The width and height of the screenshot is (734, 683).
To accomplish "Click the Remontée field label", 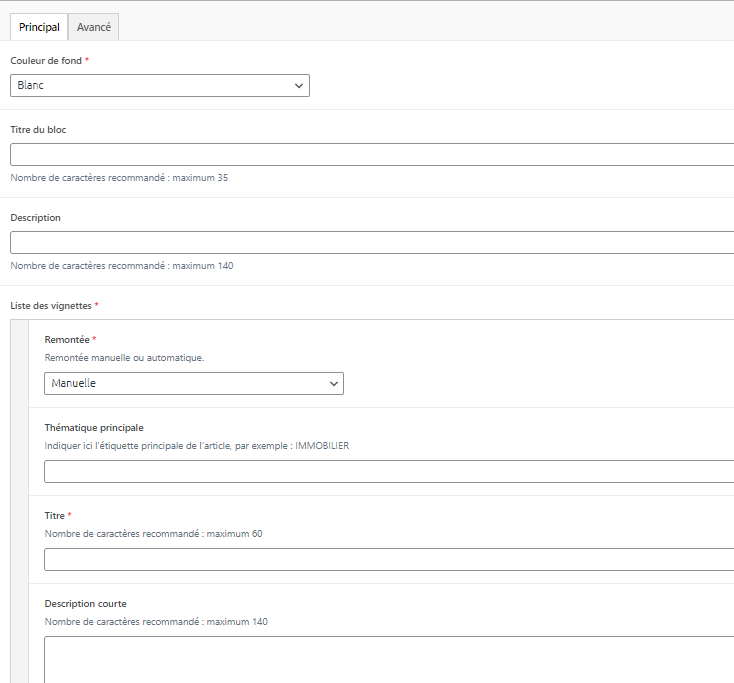I will coord(67,340).
